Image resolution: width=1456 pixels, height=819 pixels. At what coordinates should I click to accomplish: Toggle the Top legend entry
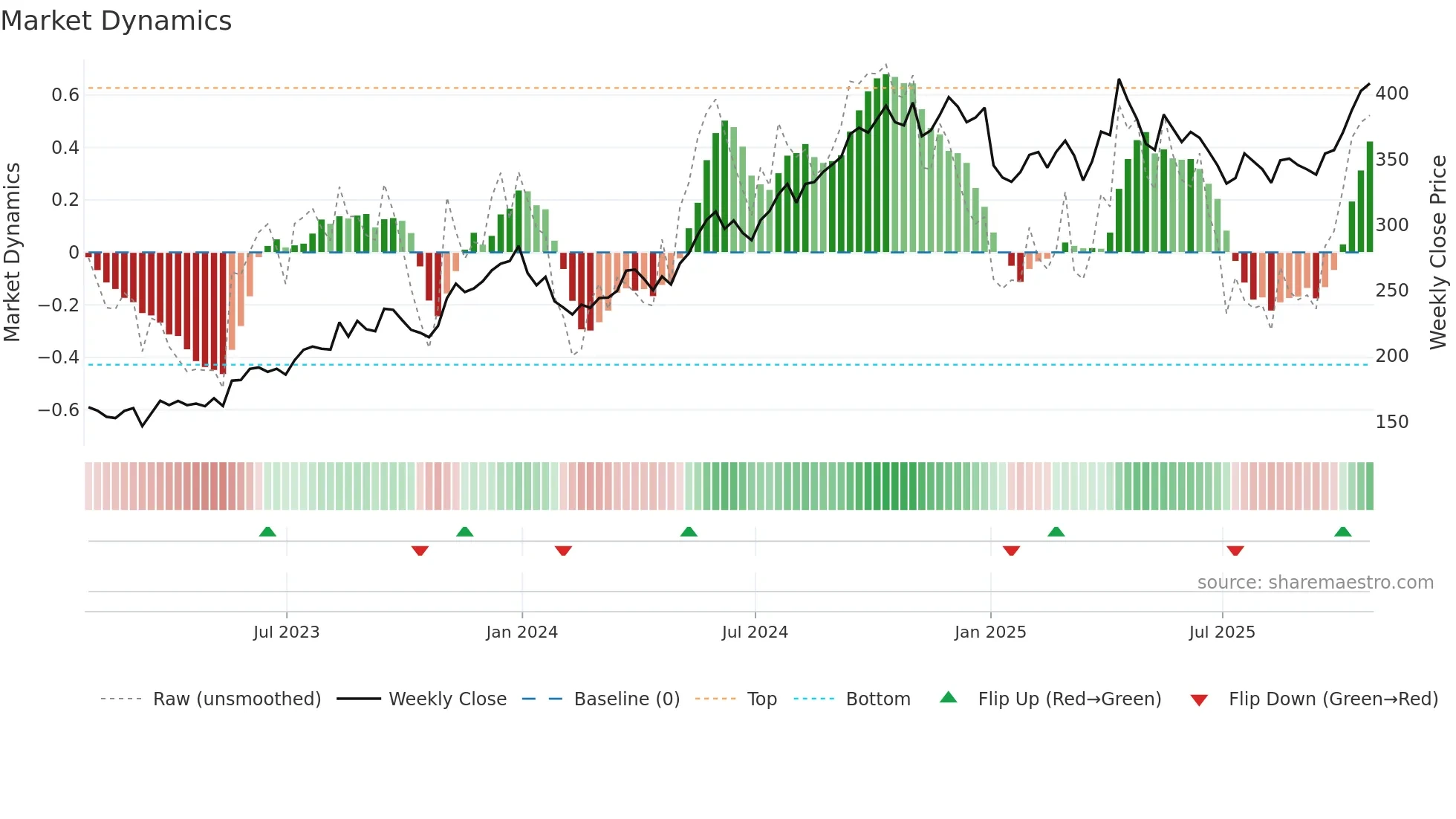pyautogui.click(x=736, y=699)
